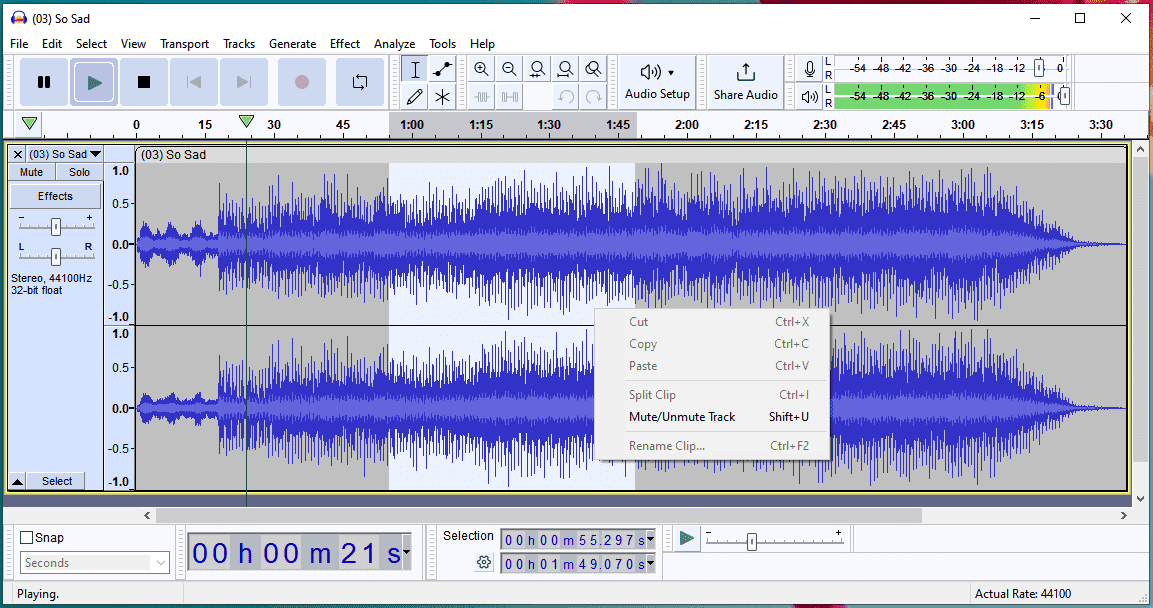Click the Zoom Out magnifier
This screenshot has width=1153, height=608.
pos(509,69)
